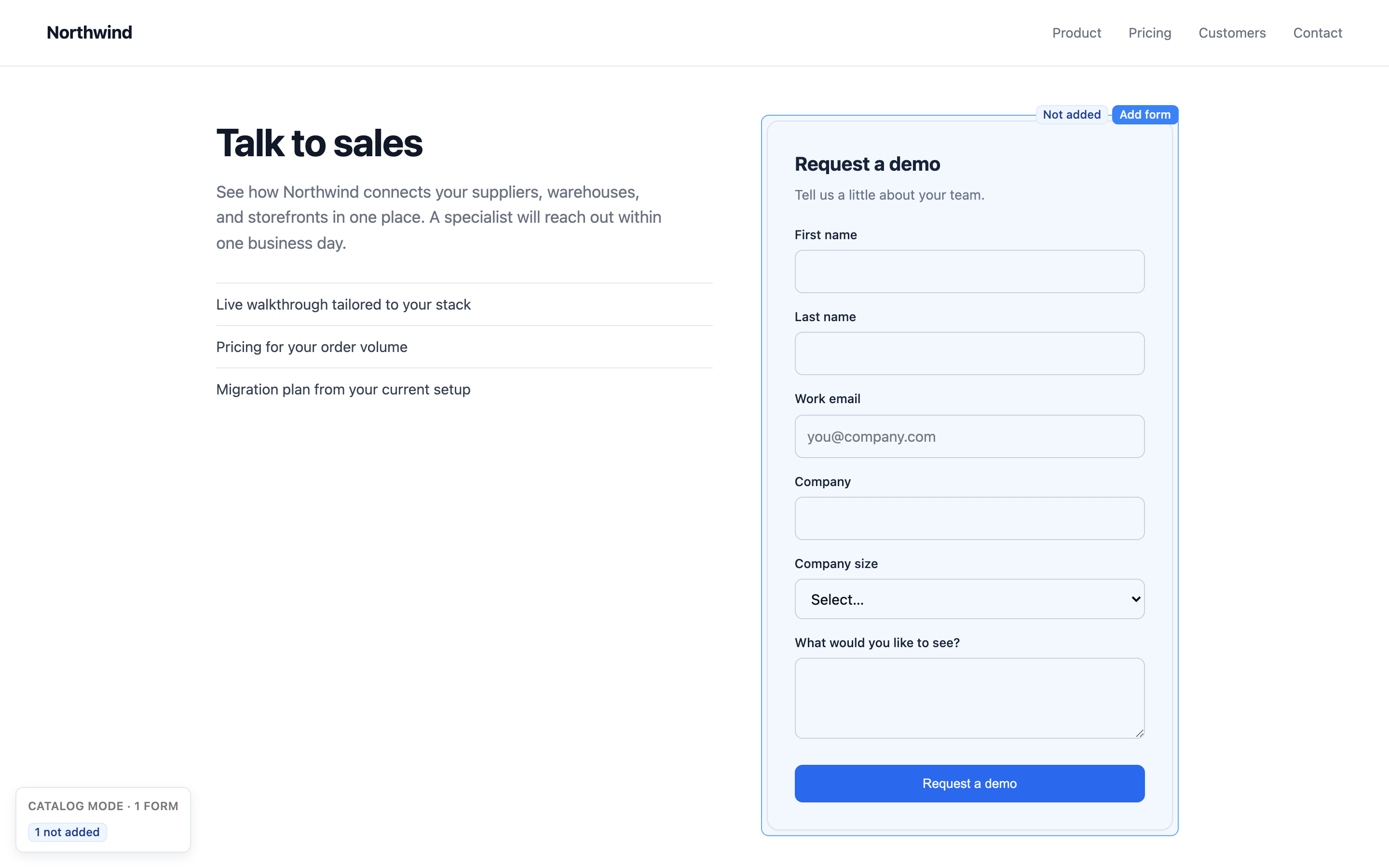
Task: Click the textarea resize grip
Action: tap(1139, 733)
